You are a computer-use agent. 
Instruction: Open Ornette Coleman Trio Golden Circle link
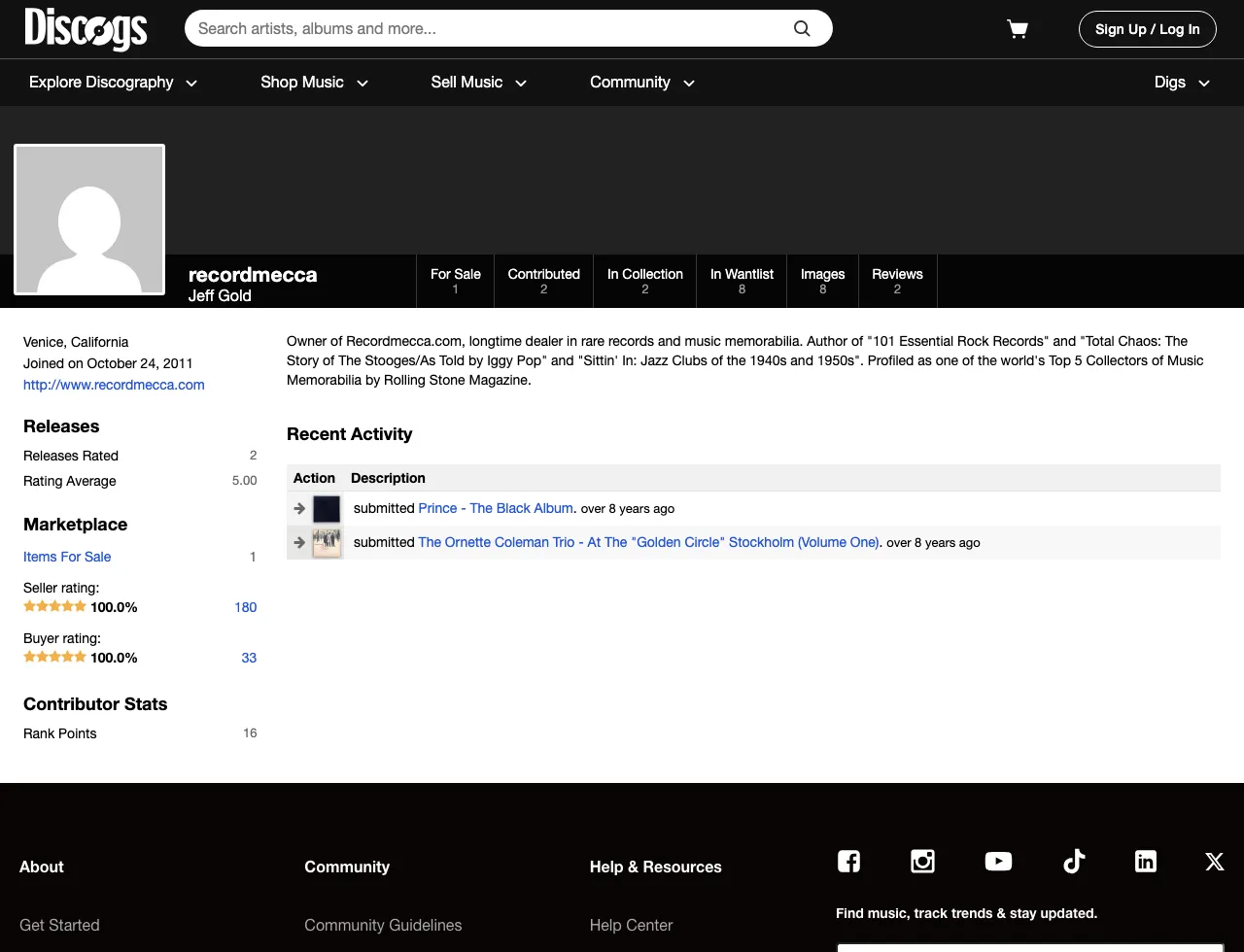(x=648, y=542)
